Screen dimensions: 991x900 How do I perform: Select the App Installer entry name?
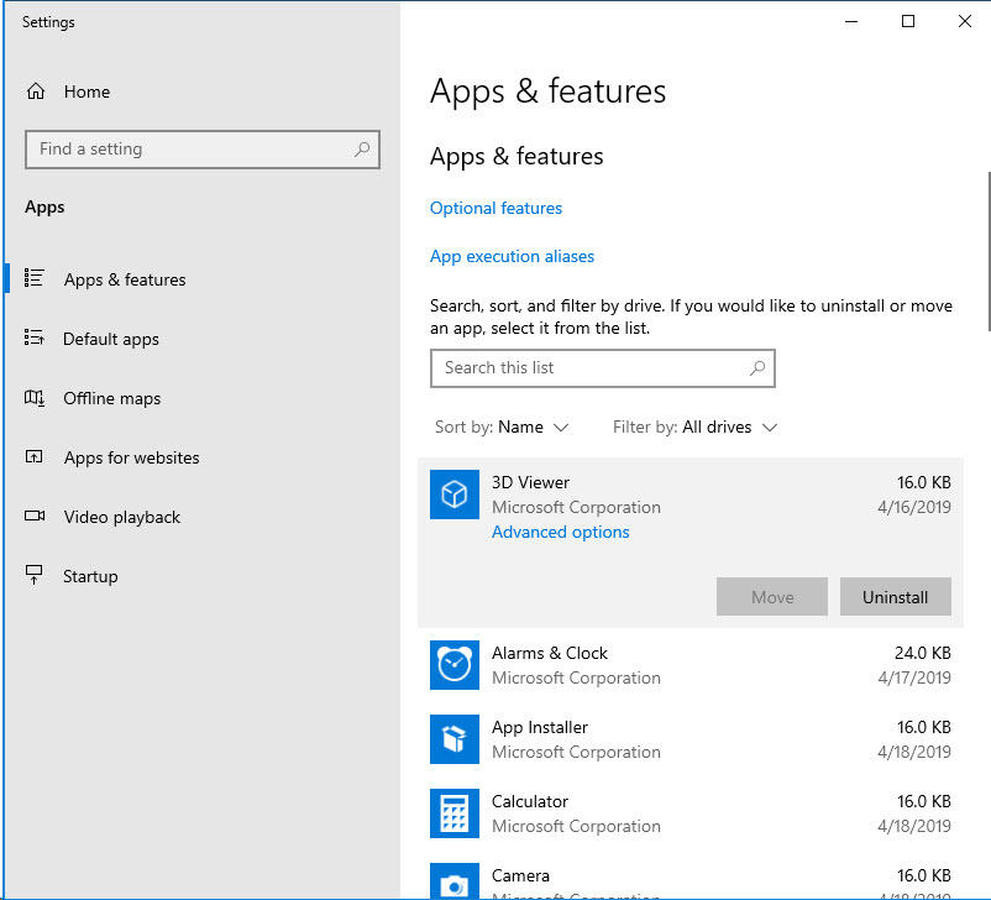(x=540, y=727)
